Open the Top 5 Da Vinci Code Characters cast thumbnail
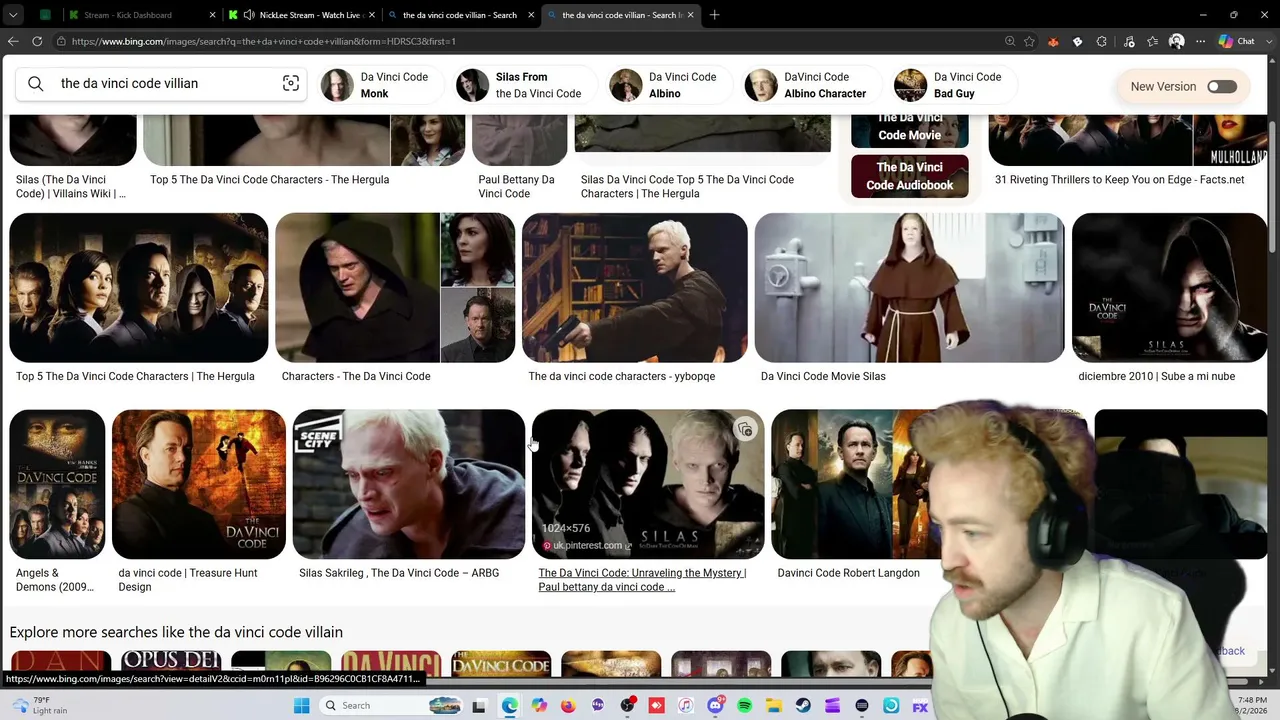This screenshot has height=720, width=1280. point(139,288)
